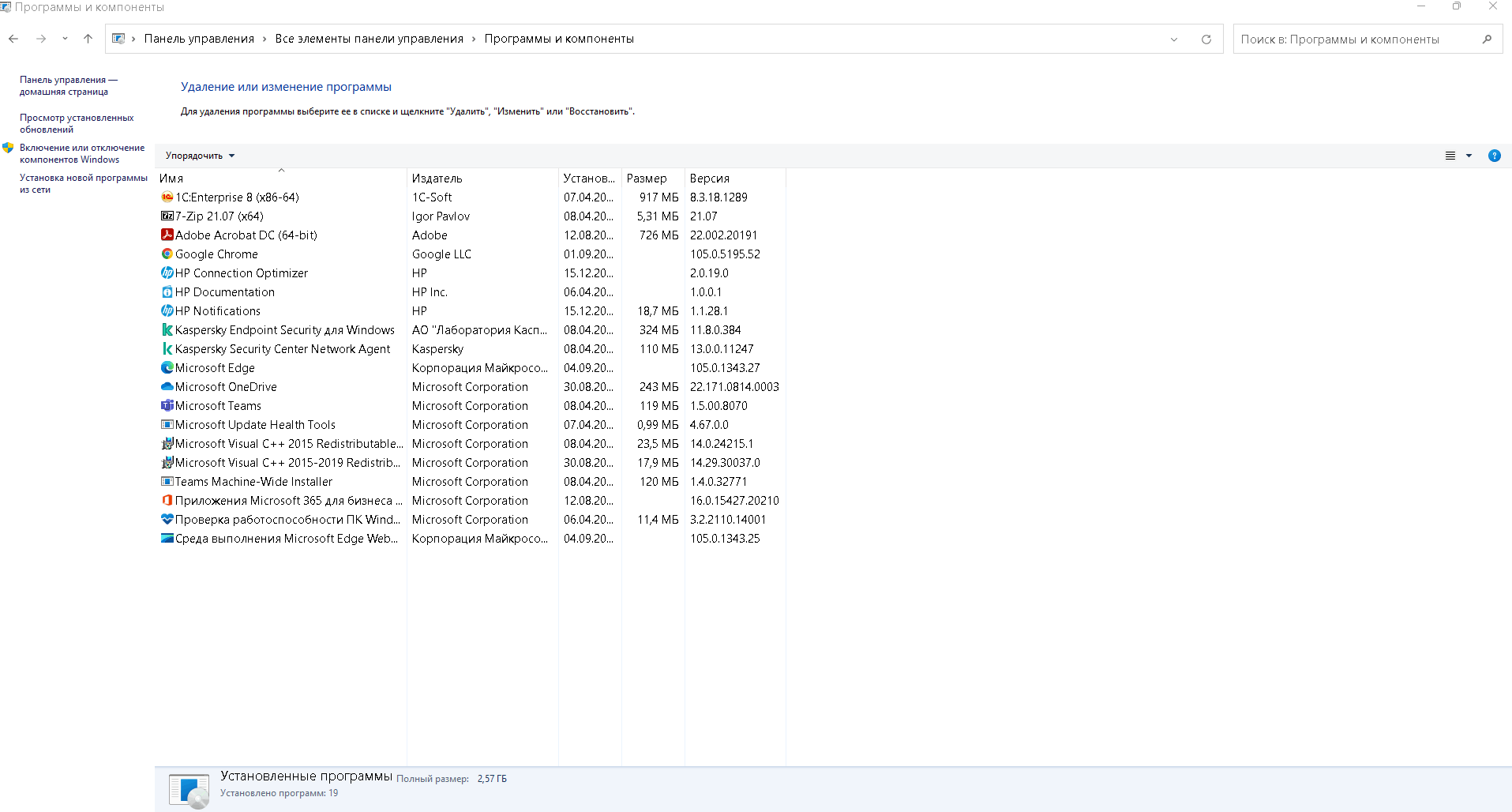Click the Удаление или изменение программы heading
1512x812 pixels.
(286, 87)
